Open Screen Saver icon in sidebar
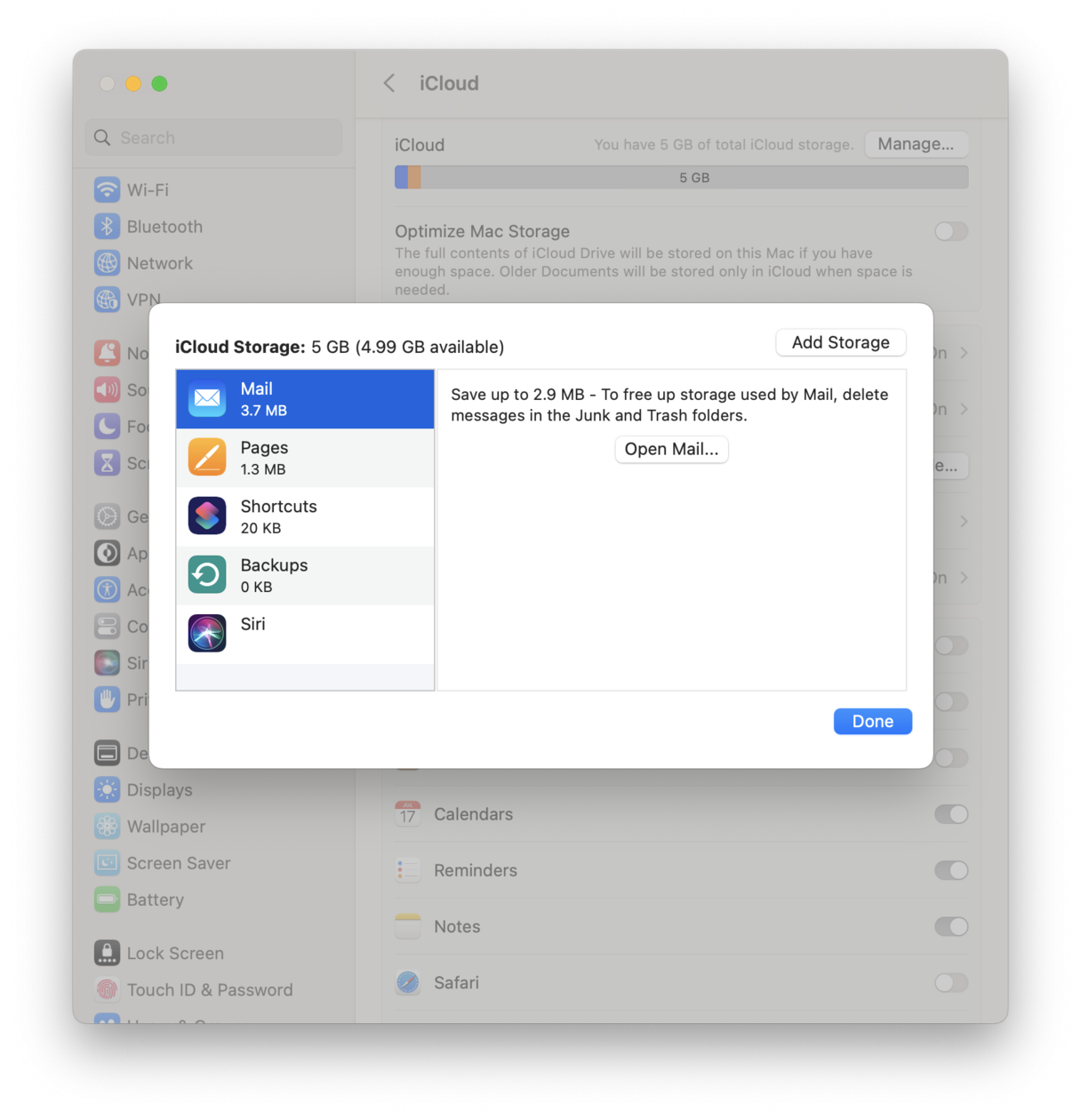 [x=107, y=862]
